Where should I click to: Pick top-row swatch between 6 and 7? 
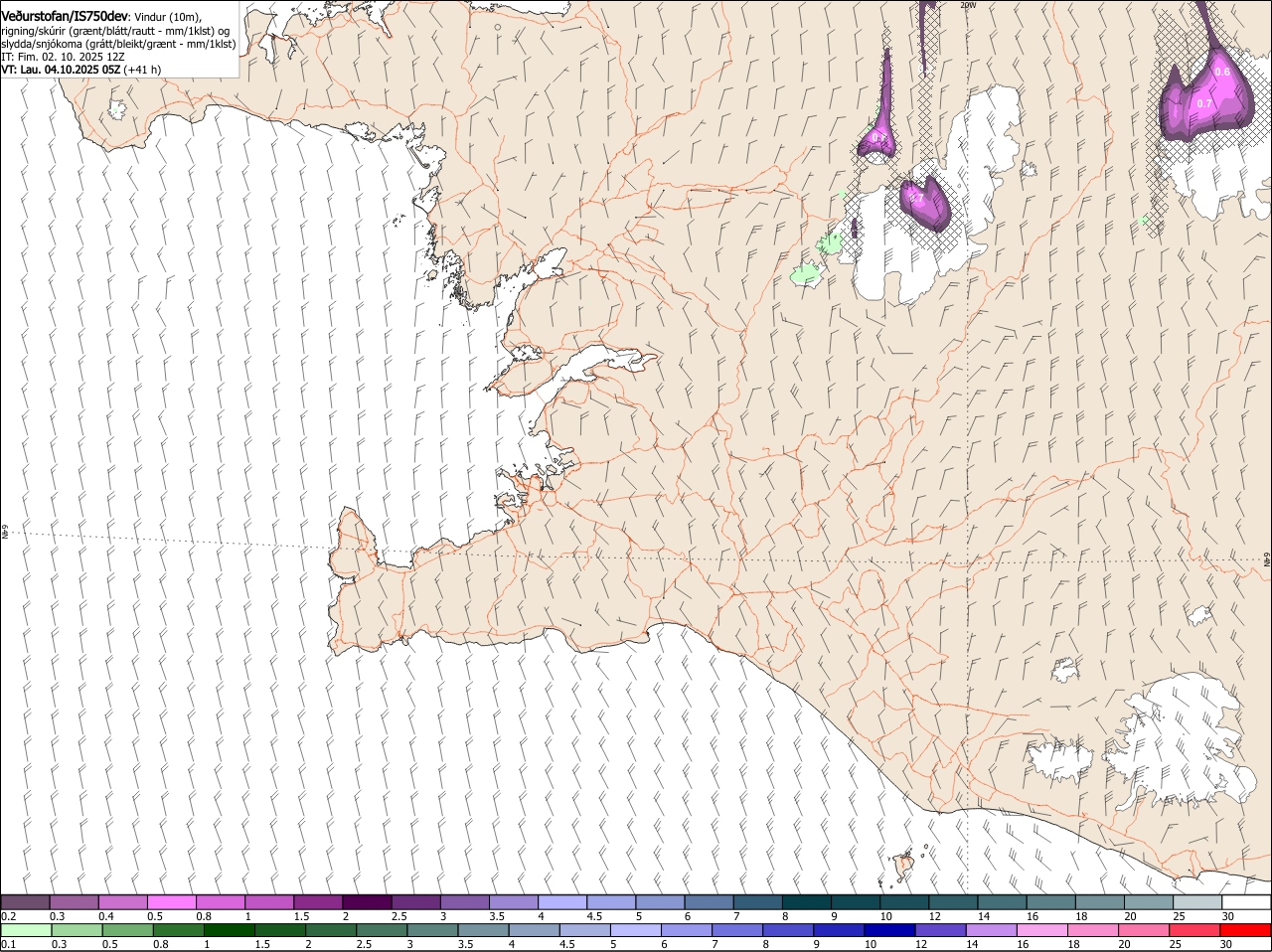click(709, 902)
